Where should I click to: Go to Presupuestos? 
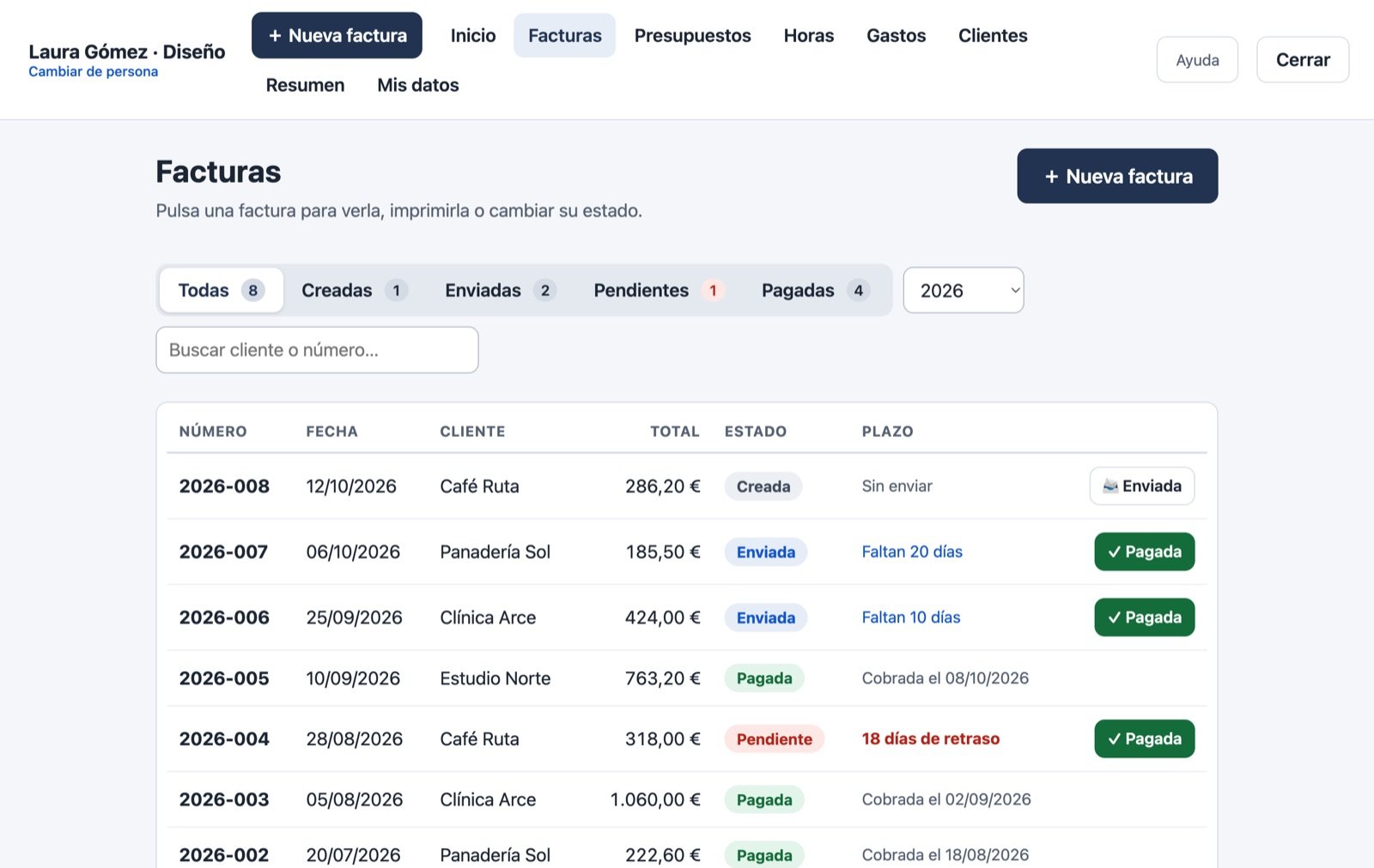click(692, 35)
